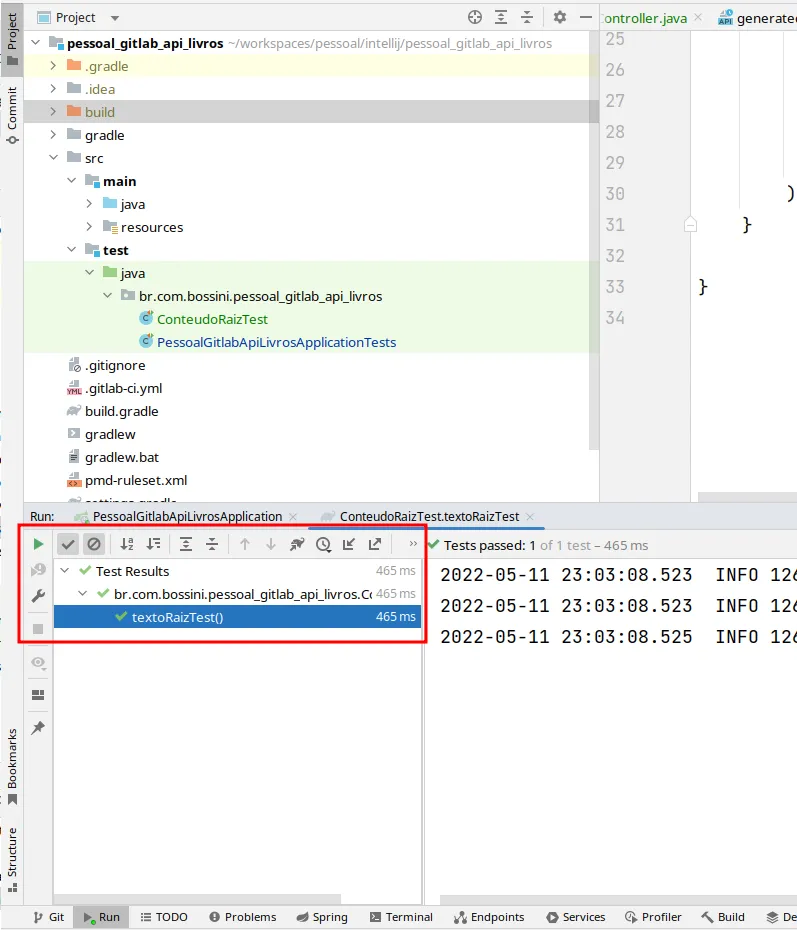The height and width of the screenshot is (930, 797).
Task: Expand the .gradle folder
Action: [53, 65]
